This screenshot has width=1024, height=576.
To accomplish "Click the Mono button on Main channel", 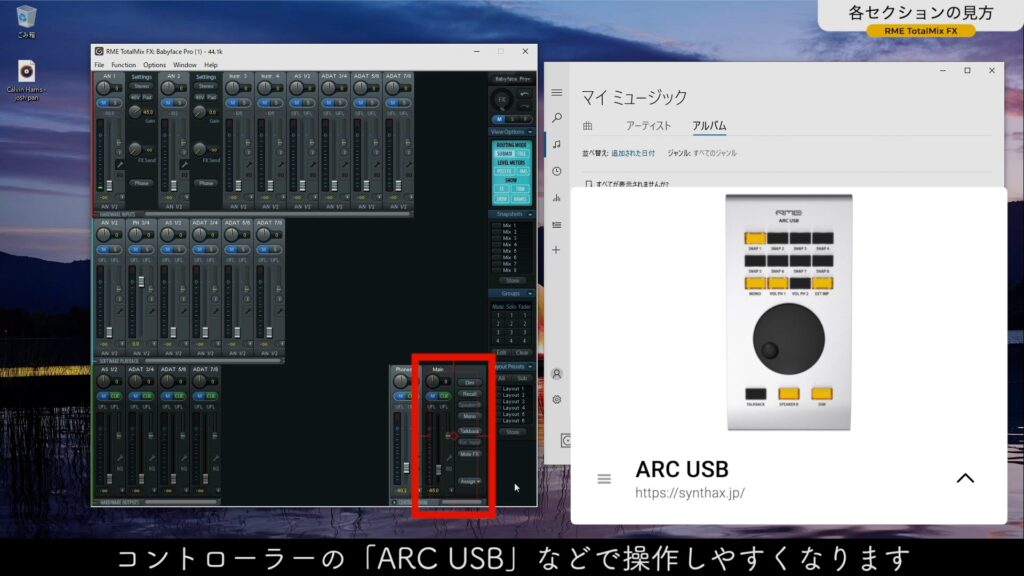I will click(470, 417).
